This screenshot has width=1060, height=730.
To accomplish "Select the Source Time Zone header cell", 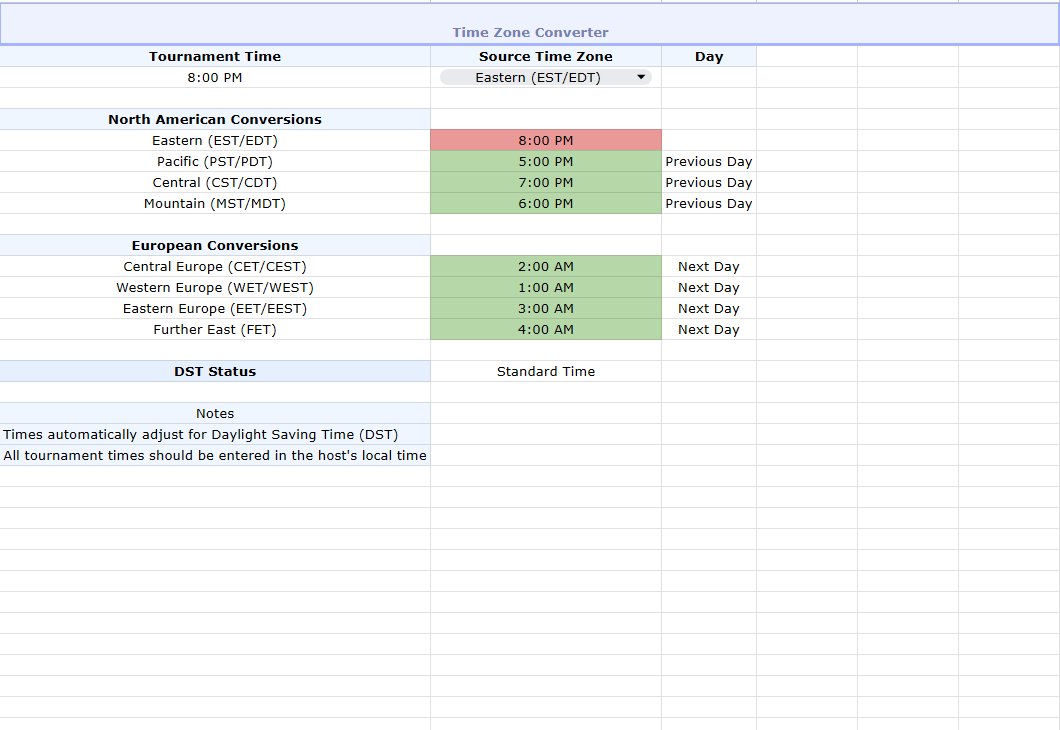I will 546,56.
